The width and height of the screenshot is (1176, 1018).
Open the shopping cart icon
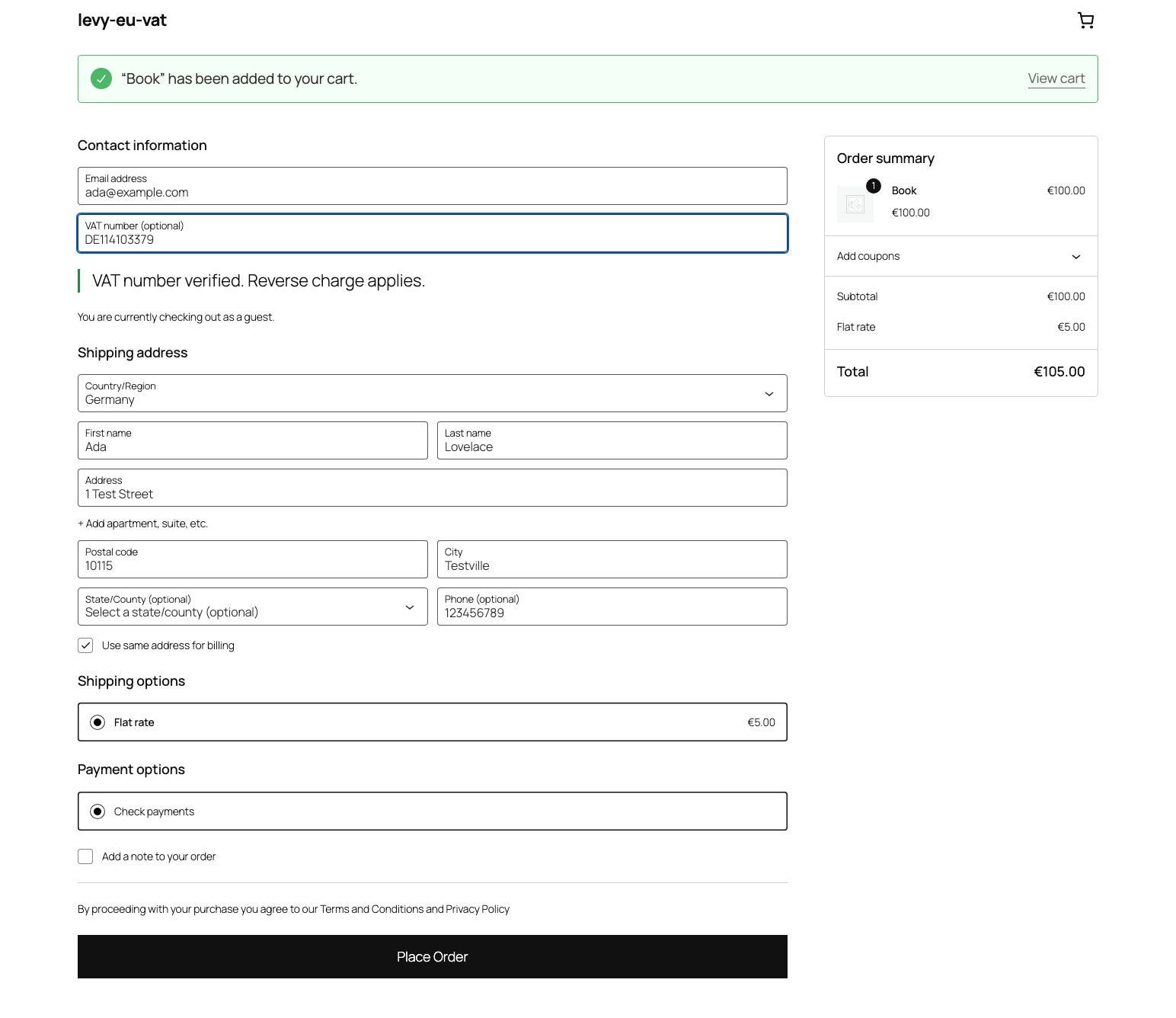[1085, 21]
